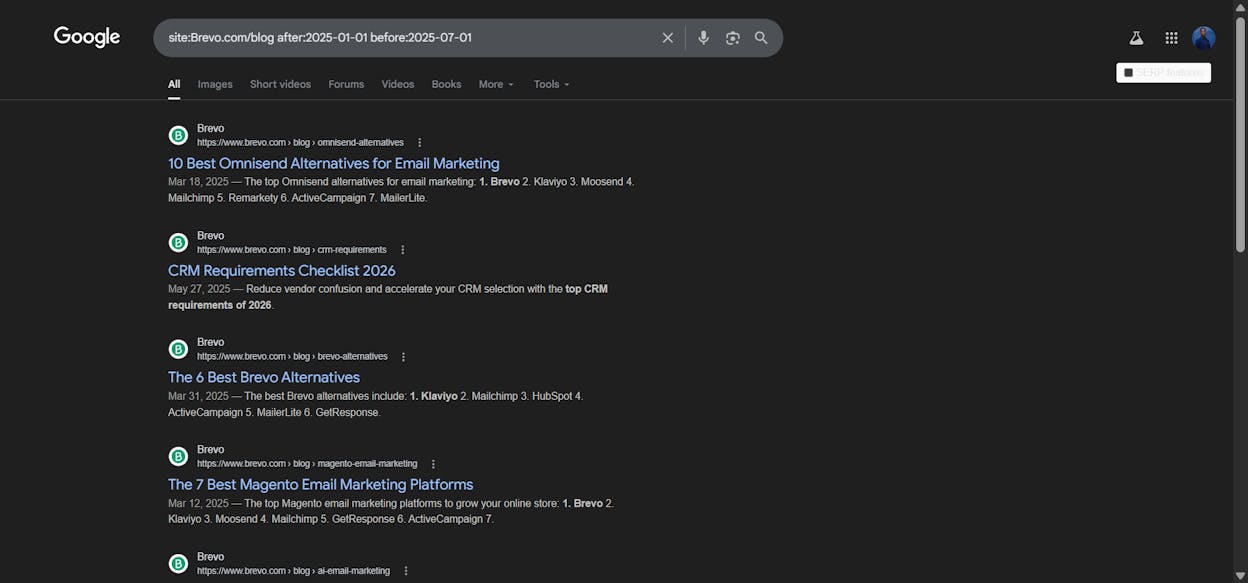The height and width of the screenshot is (583, 1248).
Task: Click 'Brevo' site name above Omnisend result
Action: pos(210,128)
